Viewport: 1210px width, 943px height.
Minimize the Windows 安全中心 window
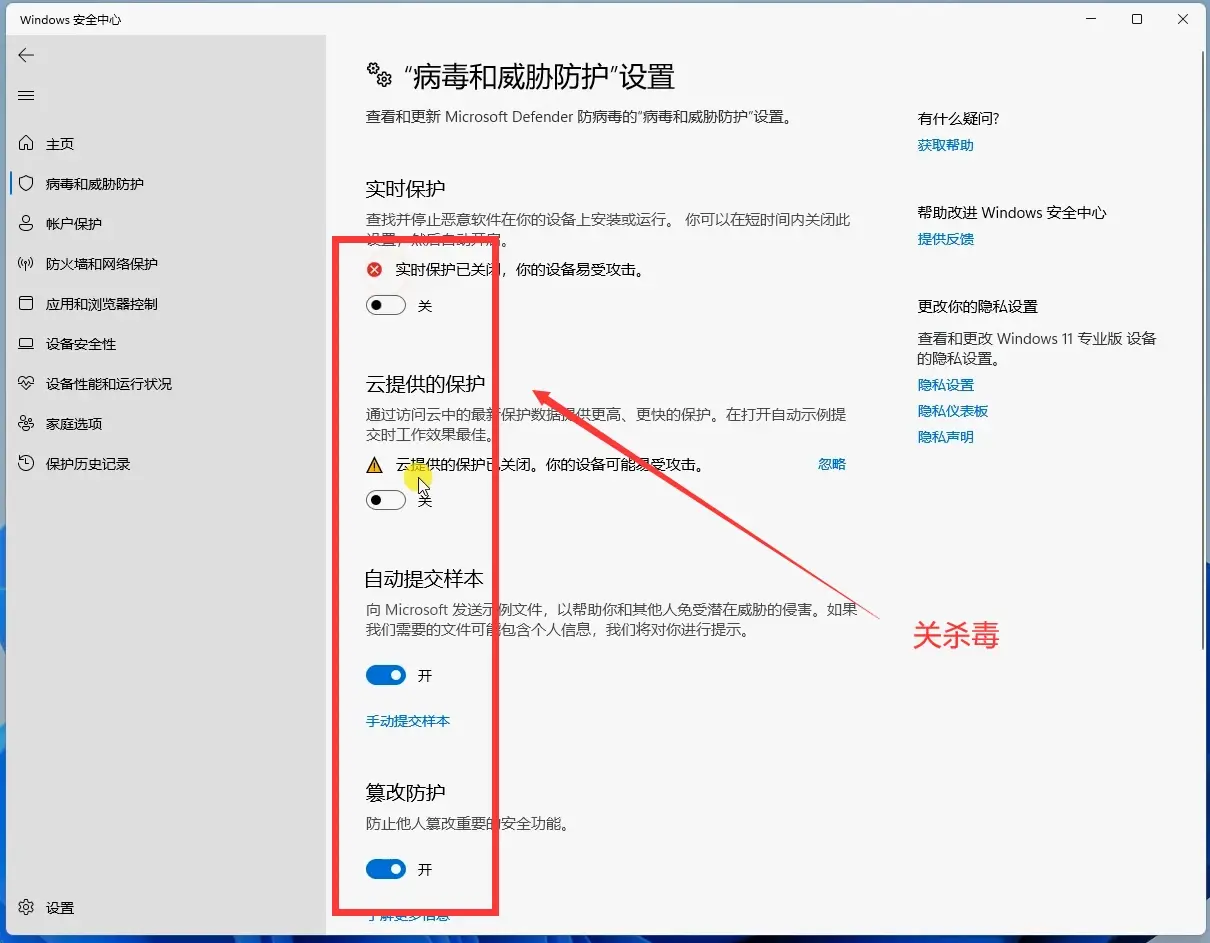point(1090,19)
